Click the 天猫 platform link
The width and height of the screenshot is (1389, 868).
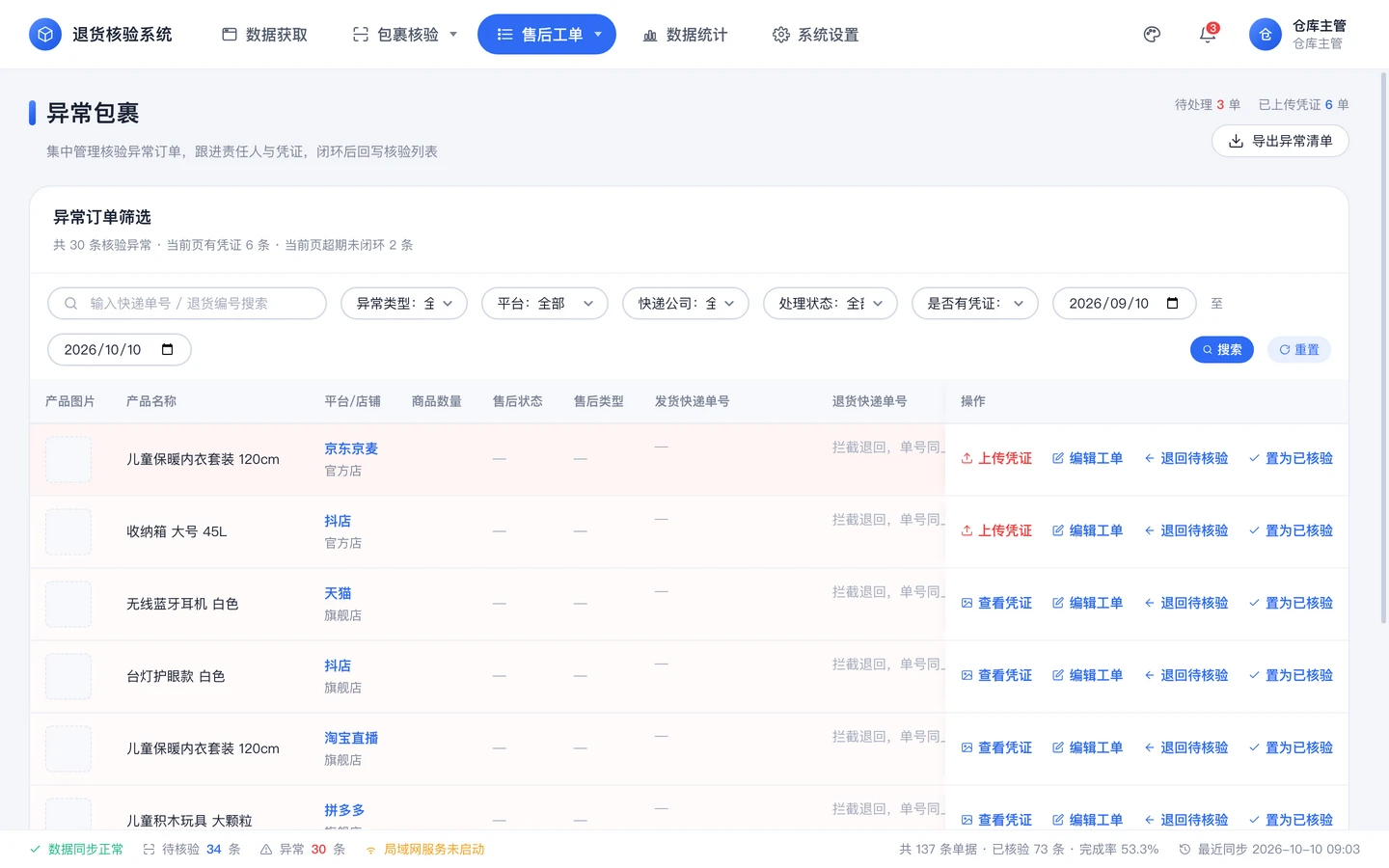tap(338, 593)
